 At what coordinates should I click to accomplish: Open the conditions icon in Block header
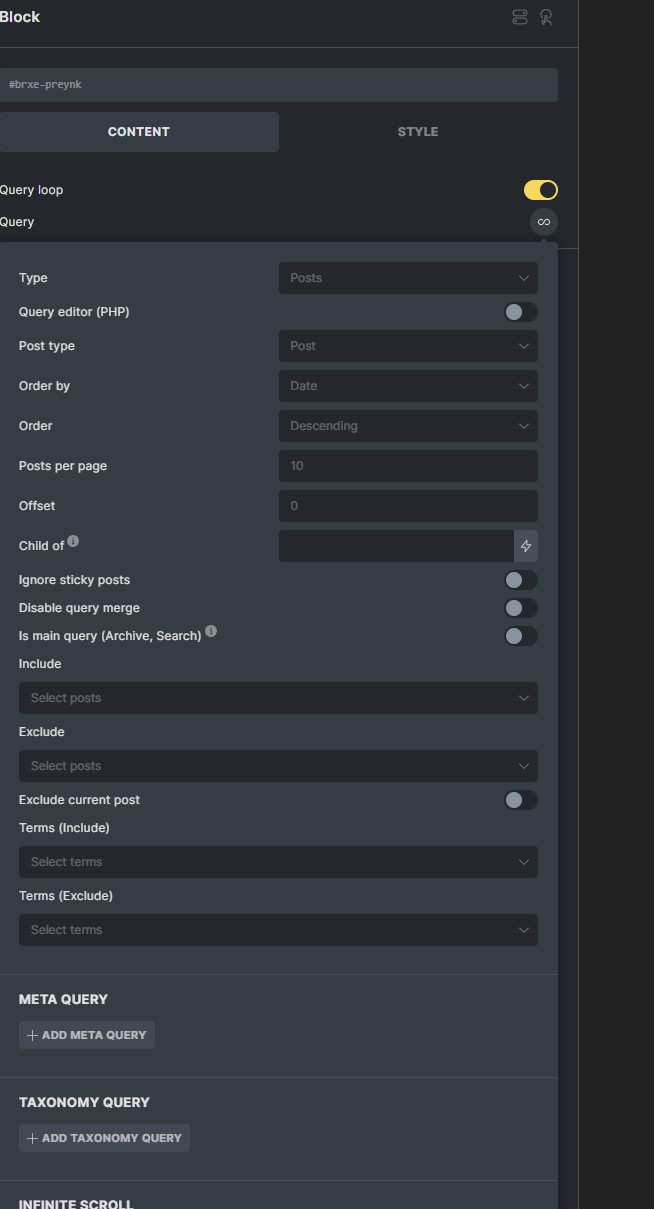pyautogui.click(x=520, y=17)
